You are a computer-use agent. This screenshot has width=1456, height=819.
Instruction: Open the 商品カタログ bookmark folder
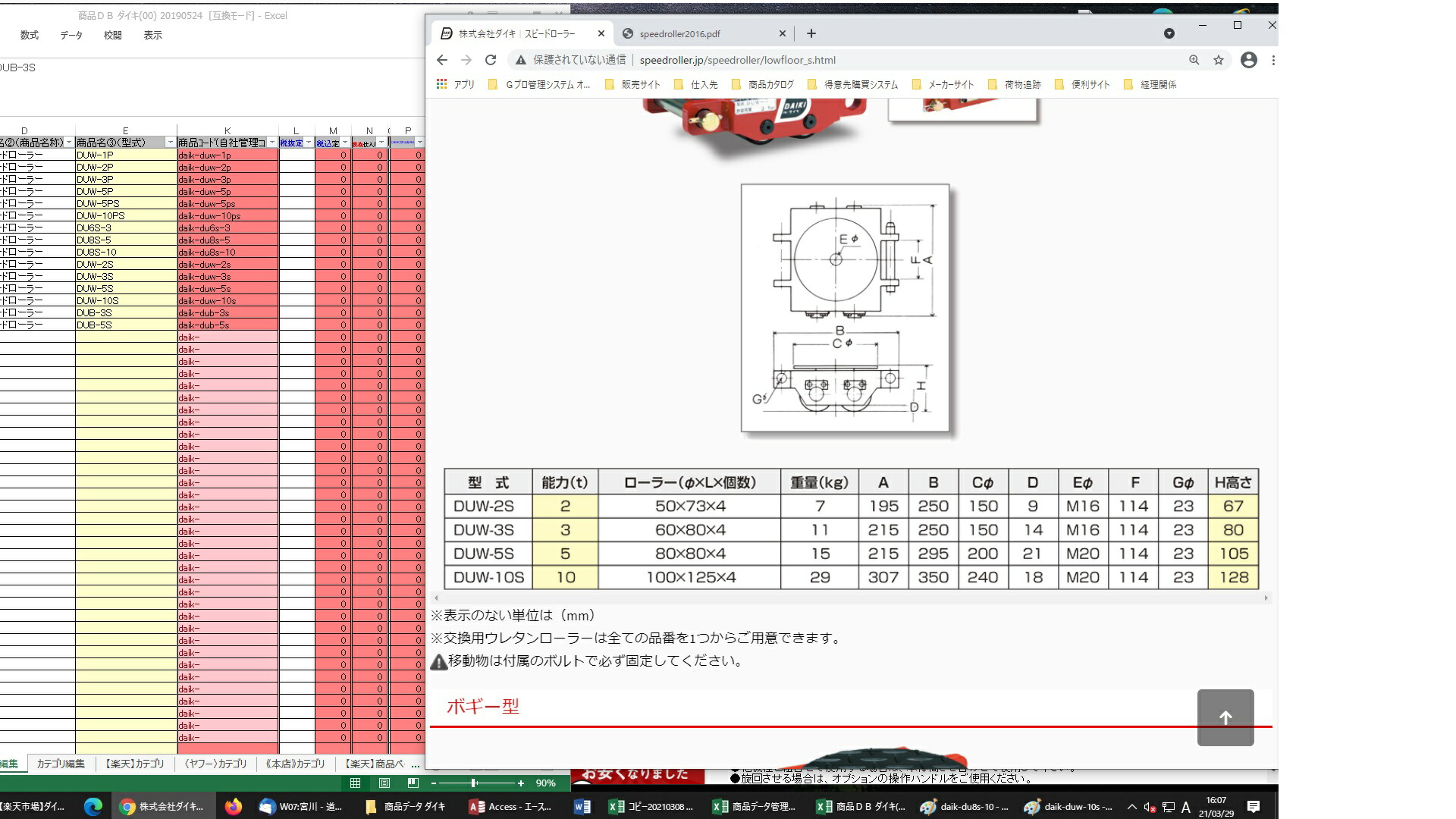(x=763, y=84)
